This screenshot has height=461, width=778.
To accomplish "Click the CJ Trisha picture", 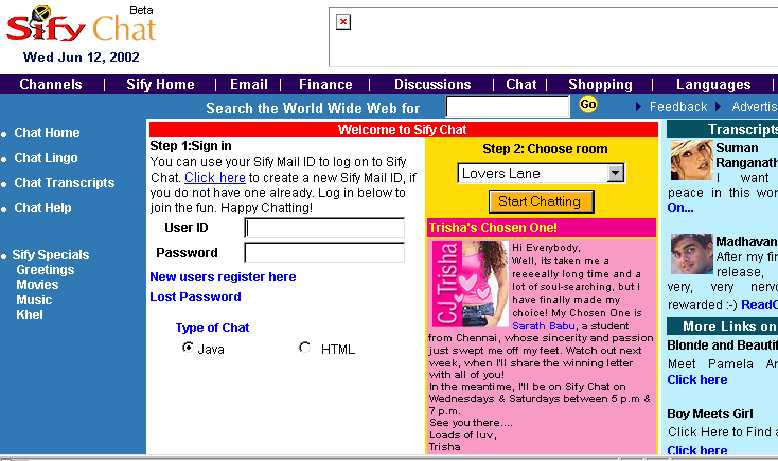I will coord(470,283).
